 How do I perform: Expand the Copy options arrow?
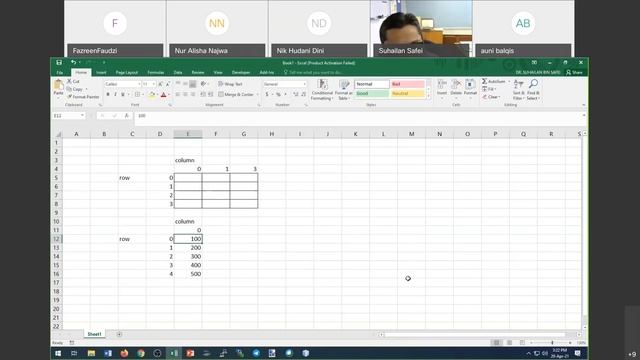pos(87,89)
